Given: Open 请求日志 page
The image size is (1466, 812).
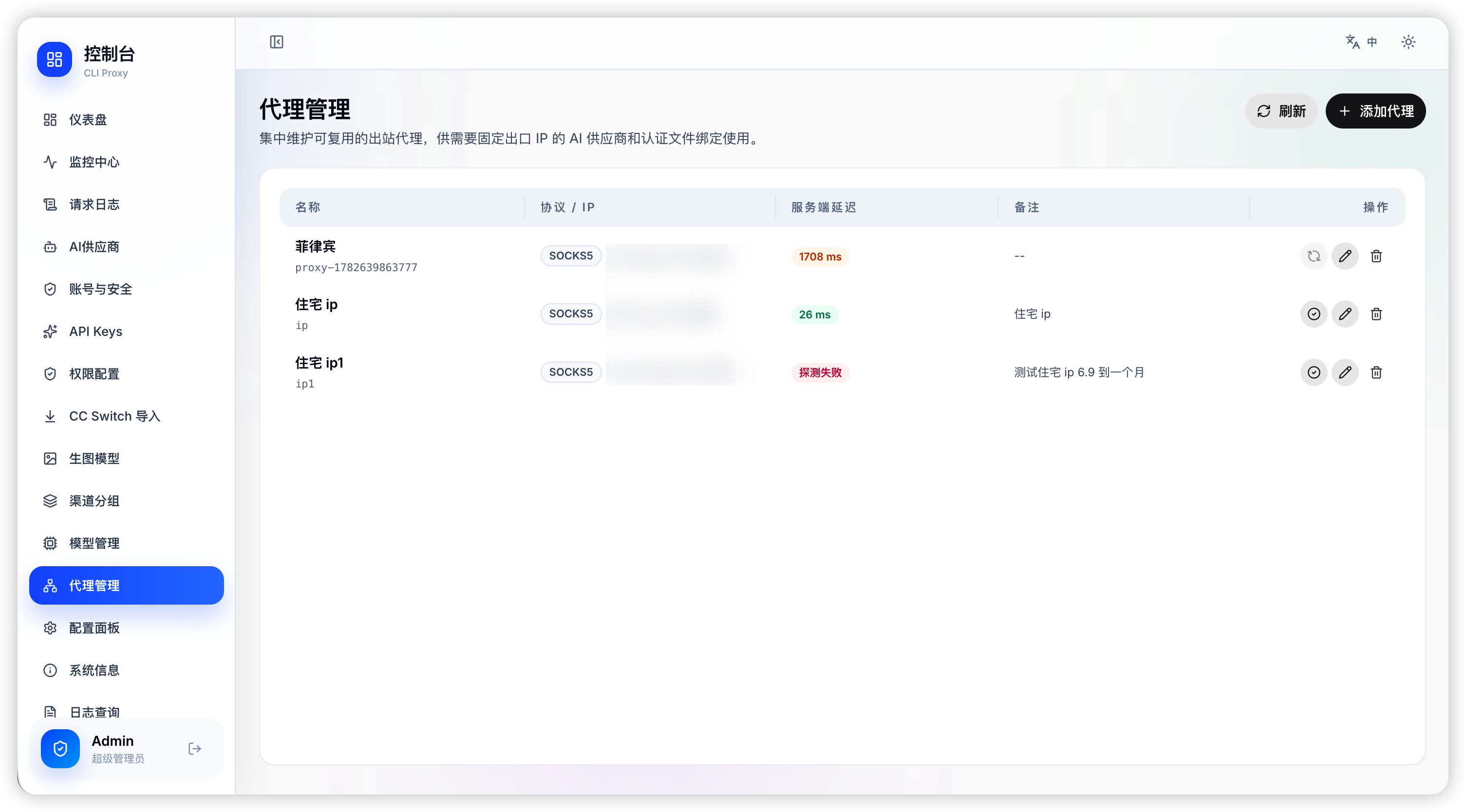Looking at the screenshot, I should click(x=126, y=204).
